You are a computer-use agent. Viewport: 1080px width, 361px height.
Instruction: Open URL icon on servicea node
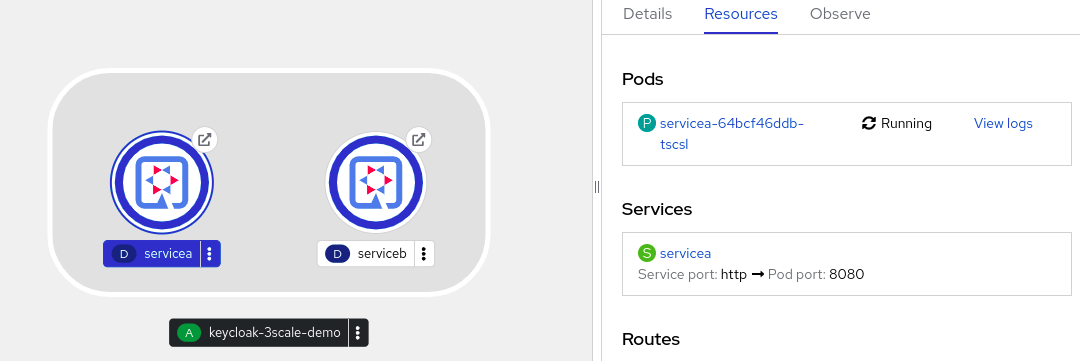205,139
